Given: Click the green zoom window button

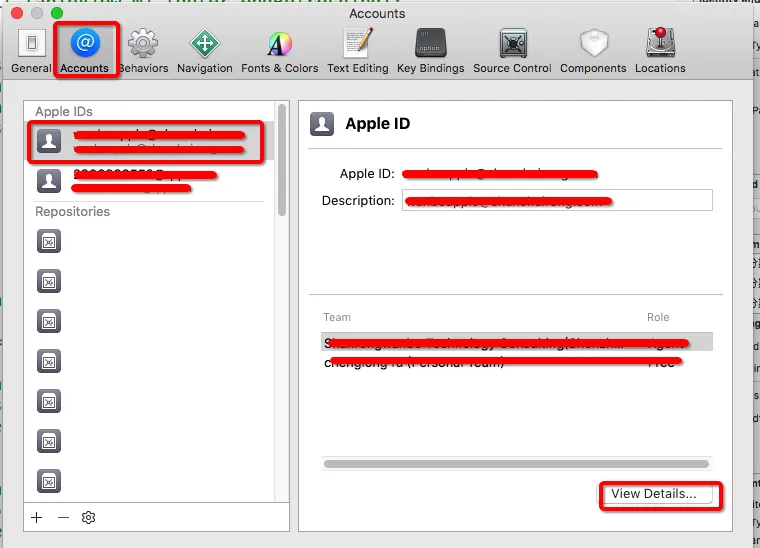Looking at the screenshot, I should 57,13.
